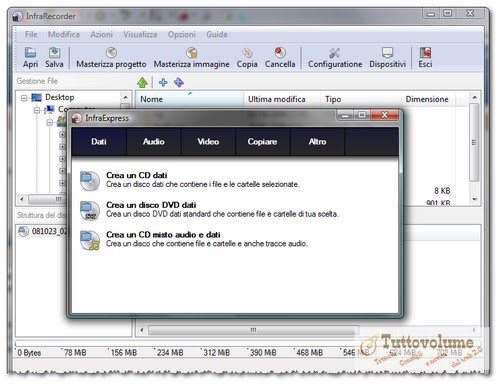Click the 8 KB size entry in file list
The height and width of the screenshot is (386, 497).
click(x=442, y=191)
